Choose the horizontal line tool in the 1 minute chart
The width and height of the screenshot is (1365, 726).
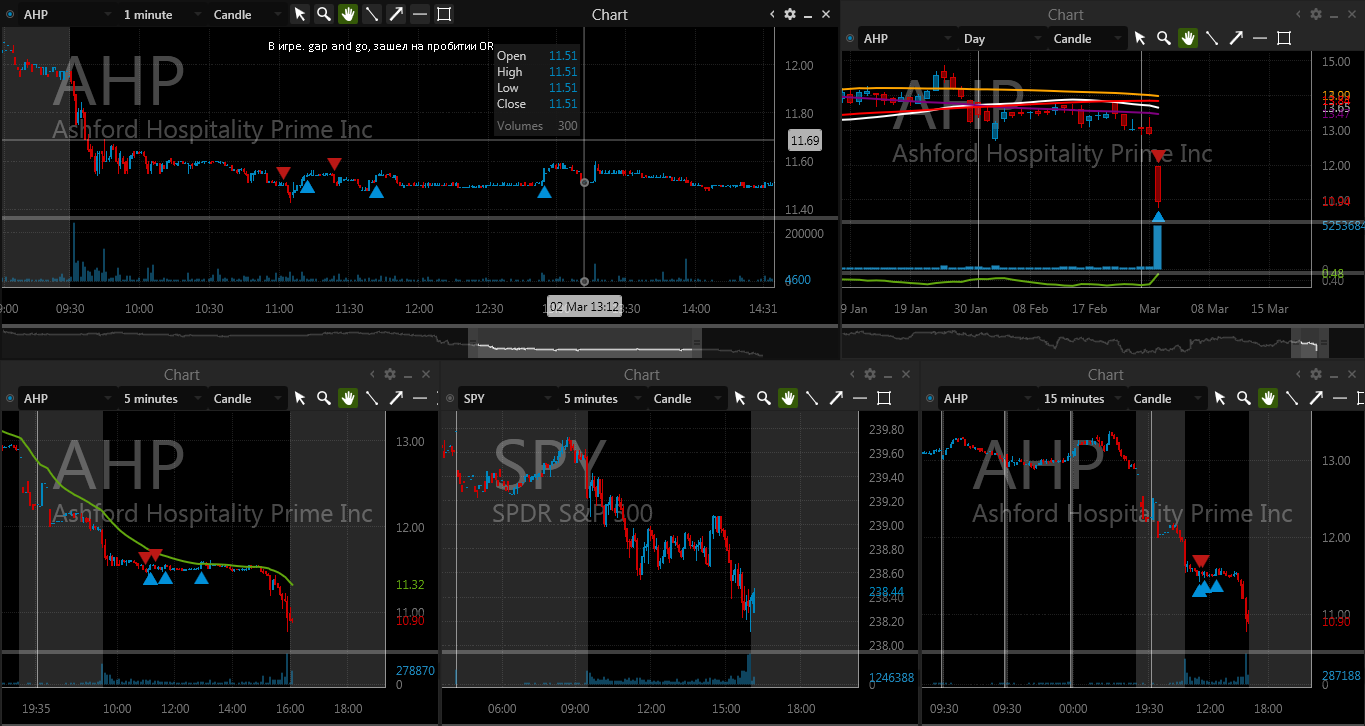tap(420, 14)
